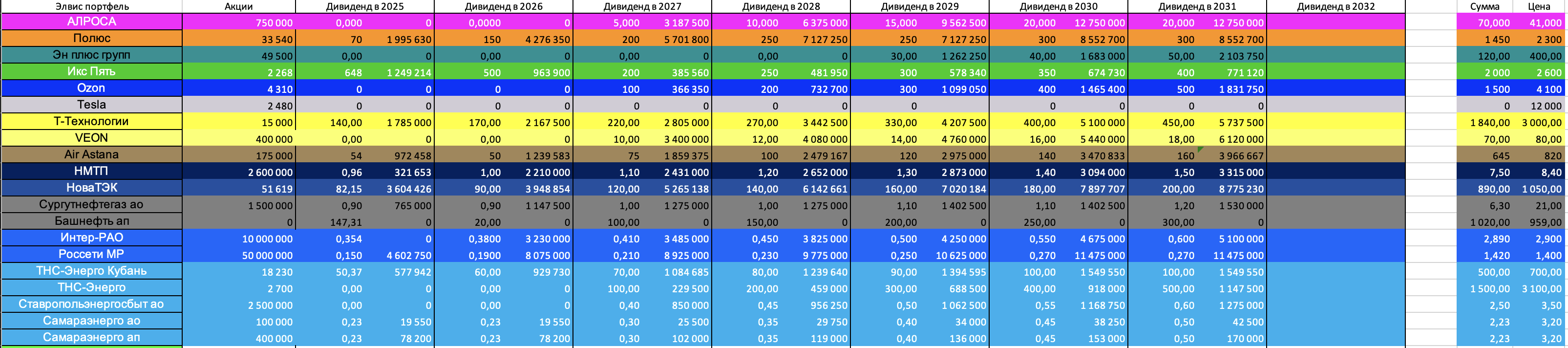Select the Дивиденд в 2028 column header

click(x=781, y=6)
